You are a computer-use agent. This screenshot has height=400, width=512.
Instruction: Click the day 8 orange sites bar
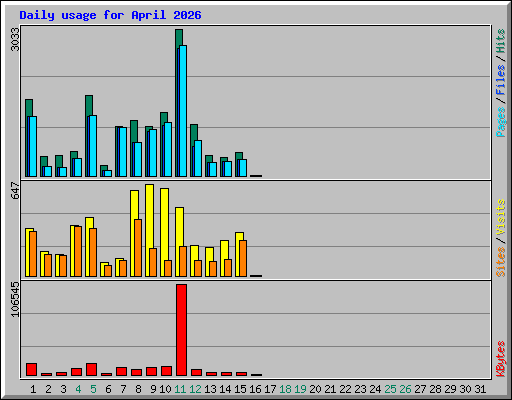pos(138,248)
